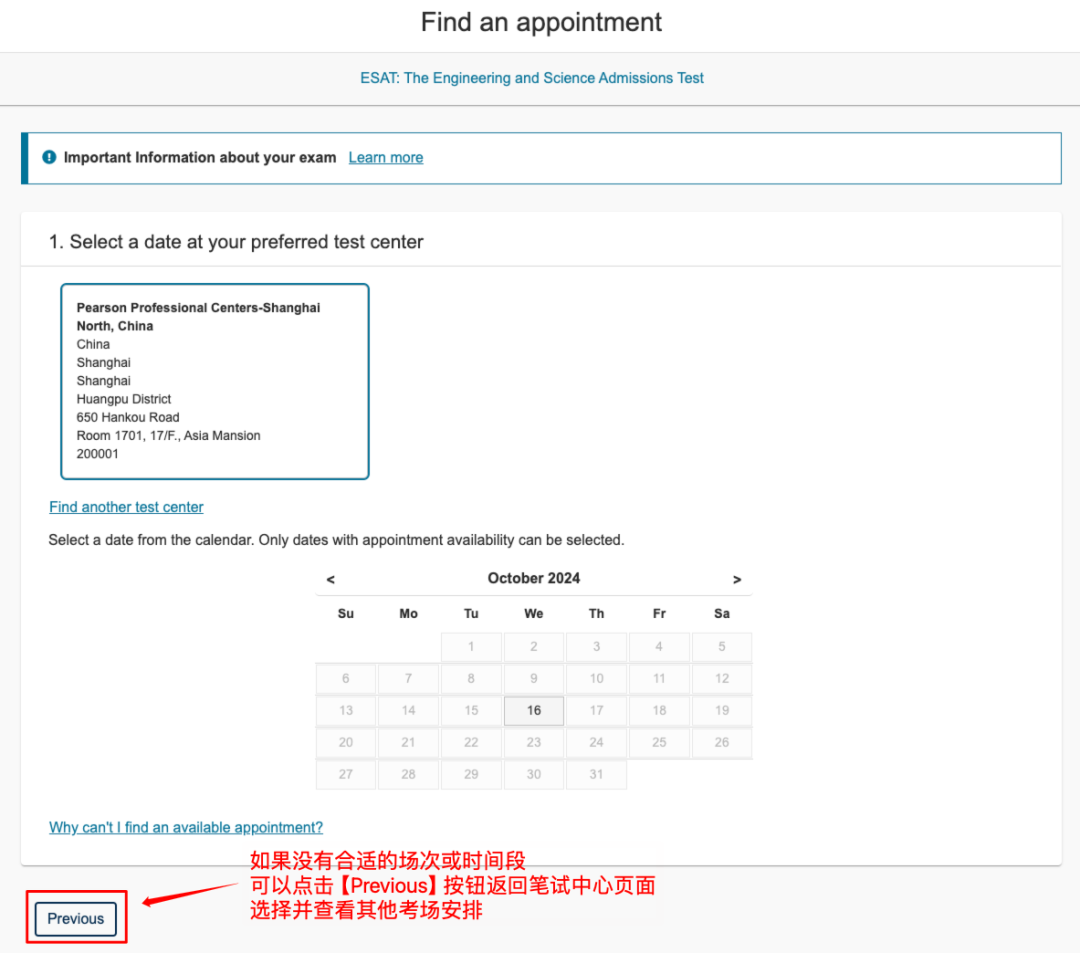Click calendar date 31
The height and width of the screenshot is (953, 1080).
pyautogui.click(x=596, y=775)
